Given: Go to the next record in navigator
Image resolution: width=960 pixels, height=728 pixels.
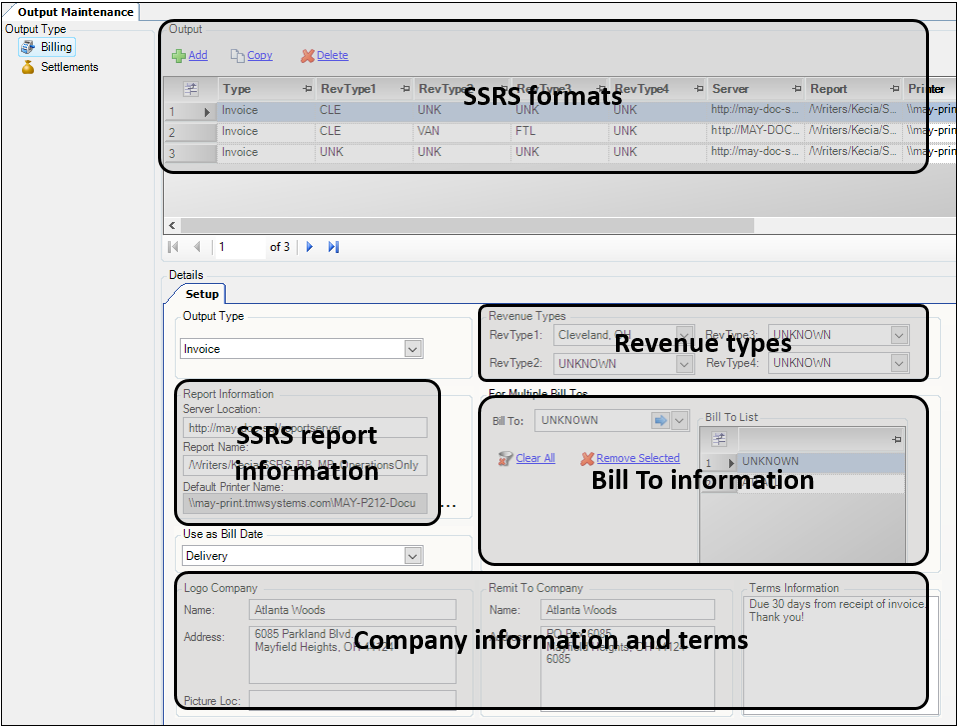Looking at the screenshot, I should tap(310, 247).
